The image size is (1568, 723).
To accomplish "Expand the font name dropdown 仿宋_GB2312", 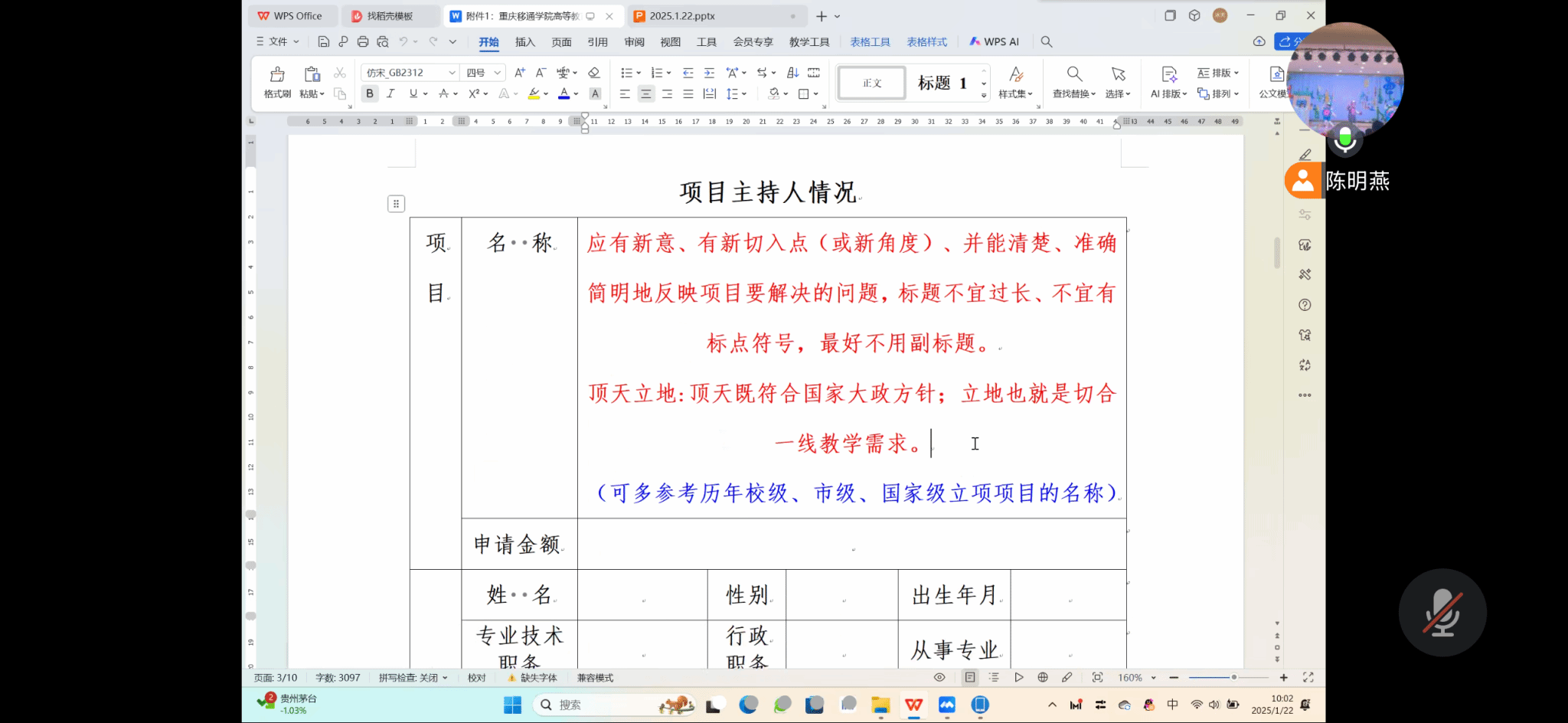I will pyautogui.click(x=452, y=73).
